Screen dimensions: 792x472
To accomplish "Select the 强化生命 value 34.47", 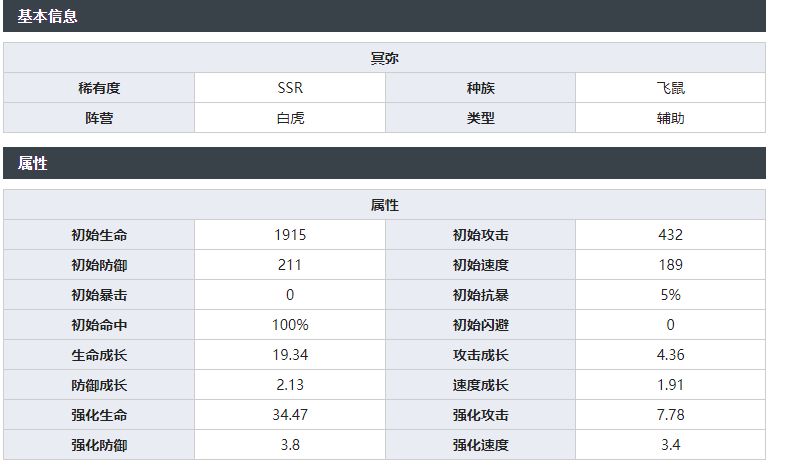I will click(x=290, y=415).
